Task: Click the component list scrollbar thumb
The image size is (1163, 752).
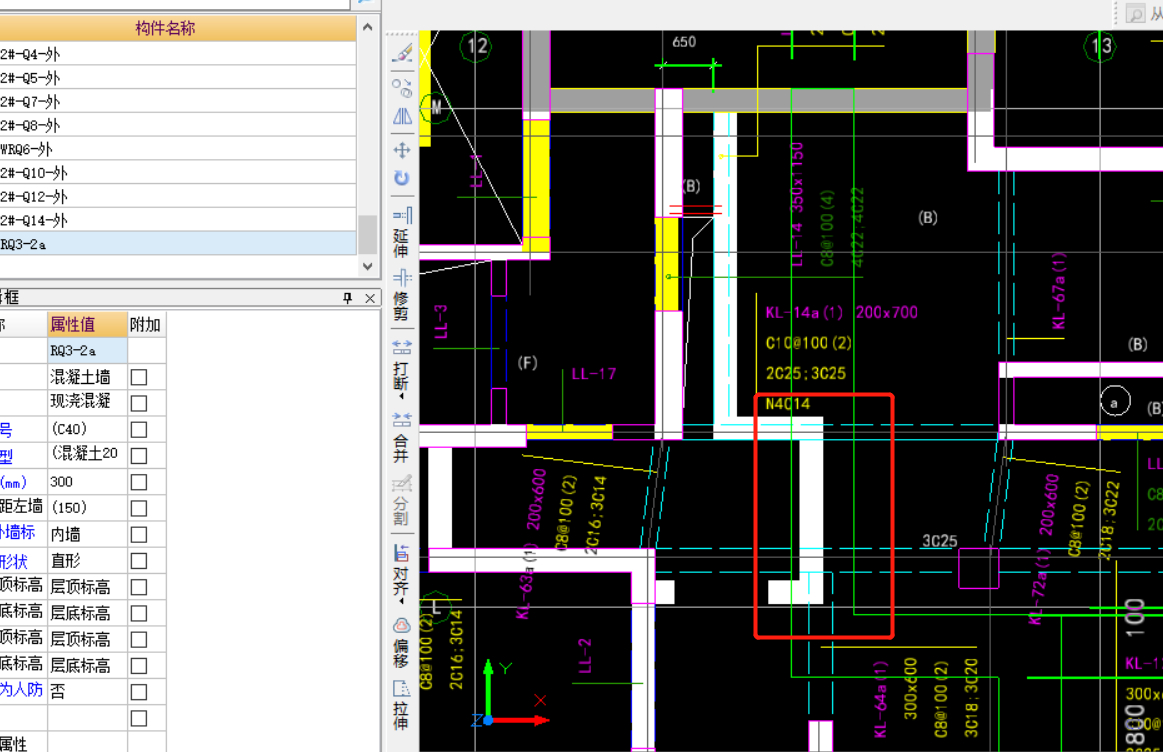Action: (368, 234)
